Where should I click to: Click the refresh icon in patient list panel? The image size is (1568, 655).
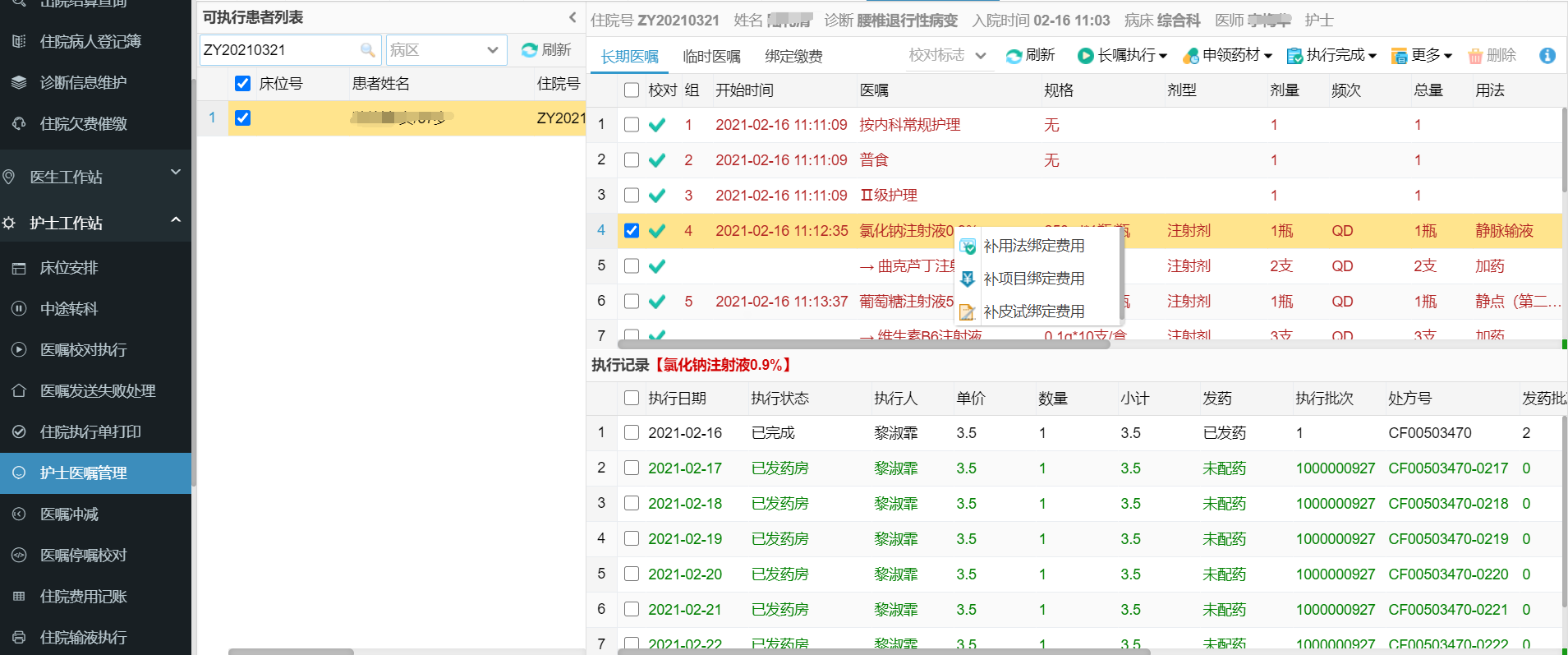pos(529,50)
